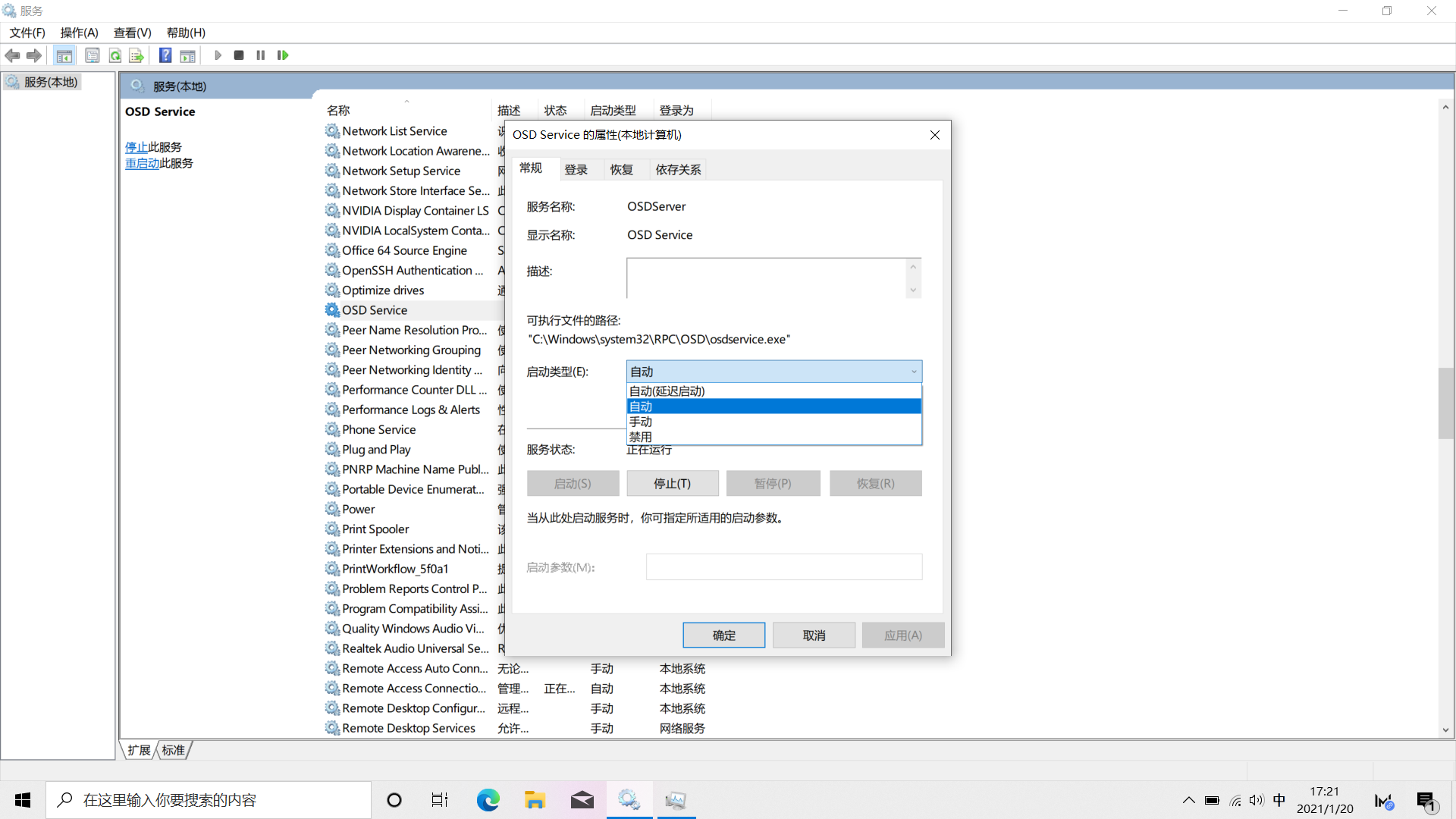
Task: Open the 操作(A) menu
Action: point(79,33)
